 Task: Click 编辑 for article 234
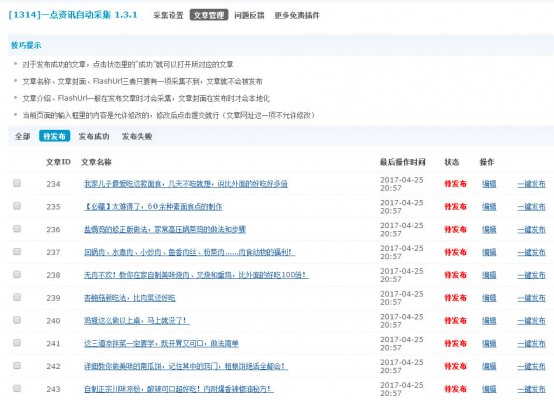tap(489, 184)
